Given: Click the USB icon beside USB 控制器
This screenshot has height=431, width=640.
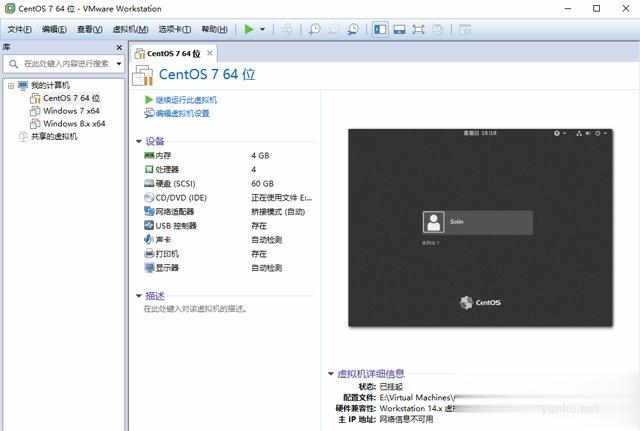Looking at the screenshot, I should 149,225.
